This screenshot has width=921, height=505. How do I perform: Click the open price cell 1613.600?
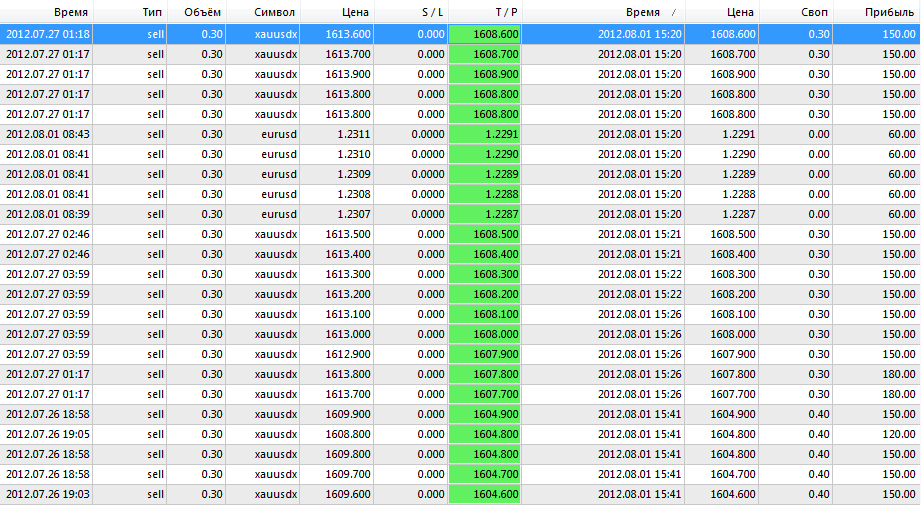pyautogui.click(x=337, y=34)
